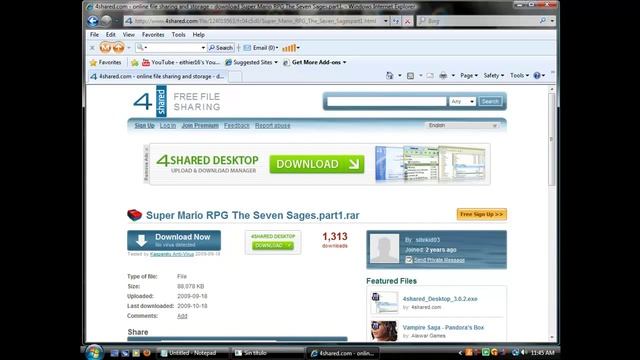The image size is (640, 360).
Task: Open the Tools menu in menu bar
Action: (x=178, y=35)
